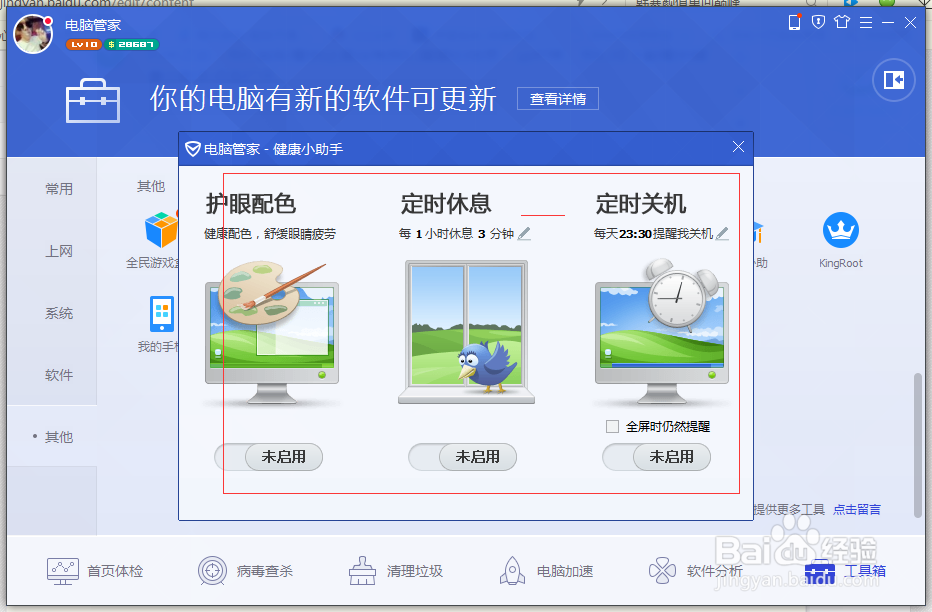Click the user avatar picture
932x612 pixels.
click(33, 34)
